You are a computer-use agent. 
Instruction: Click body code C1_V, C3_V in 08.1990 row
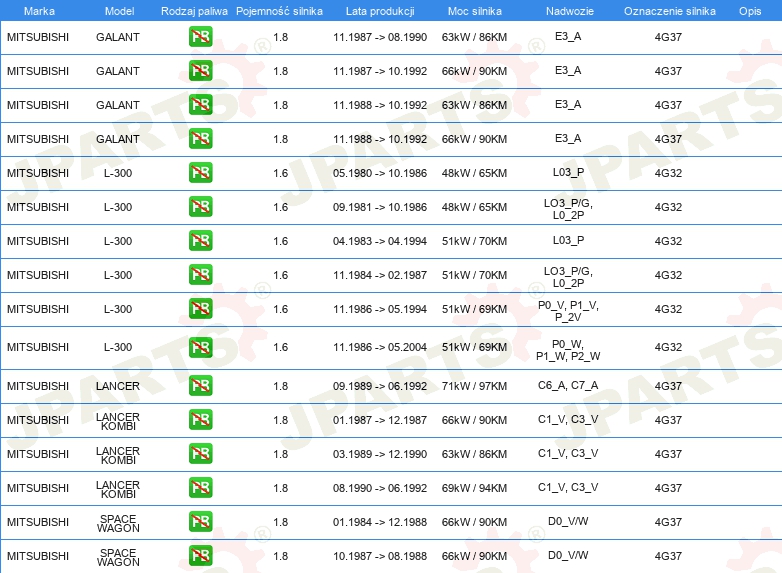[x=568, y=487]
